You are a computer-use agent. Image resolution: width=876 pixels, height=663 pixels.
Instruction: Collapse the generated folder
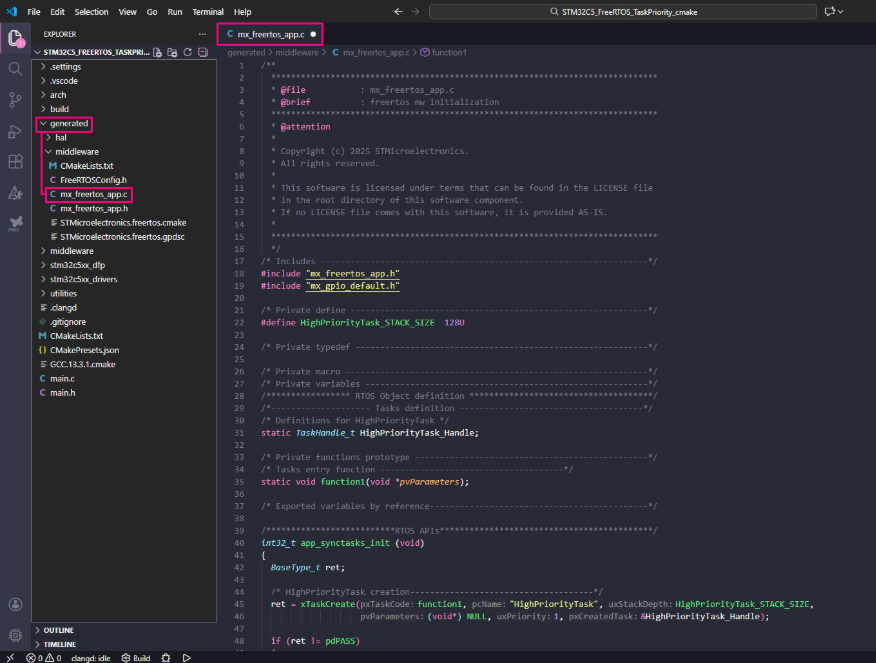(68, 123)
